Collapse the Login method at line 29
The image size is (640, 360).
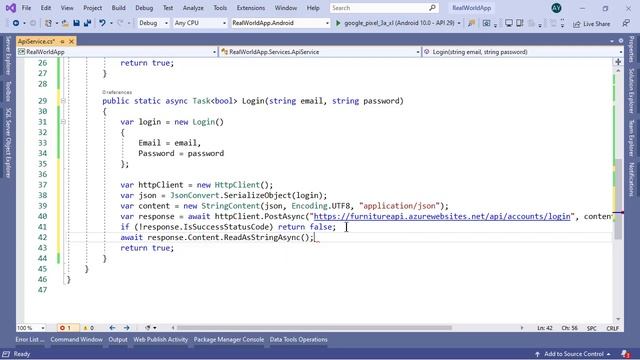pos(63,100)
